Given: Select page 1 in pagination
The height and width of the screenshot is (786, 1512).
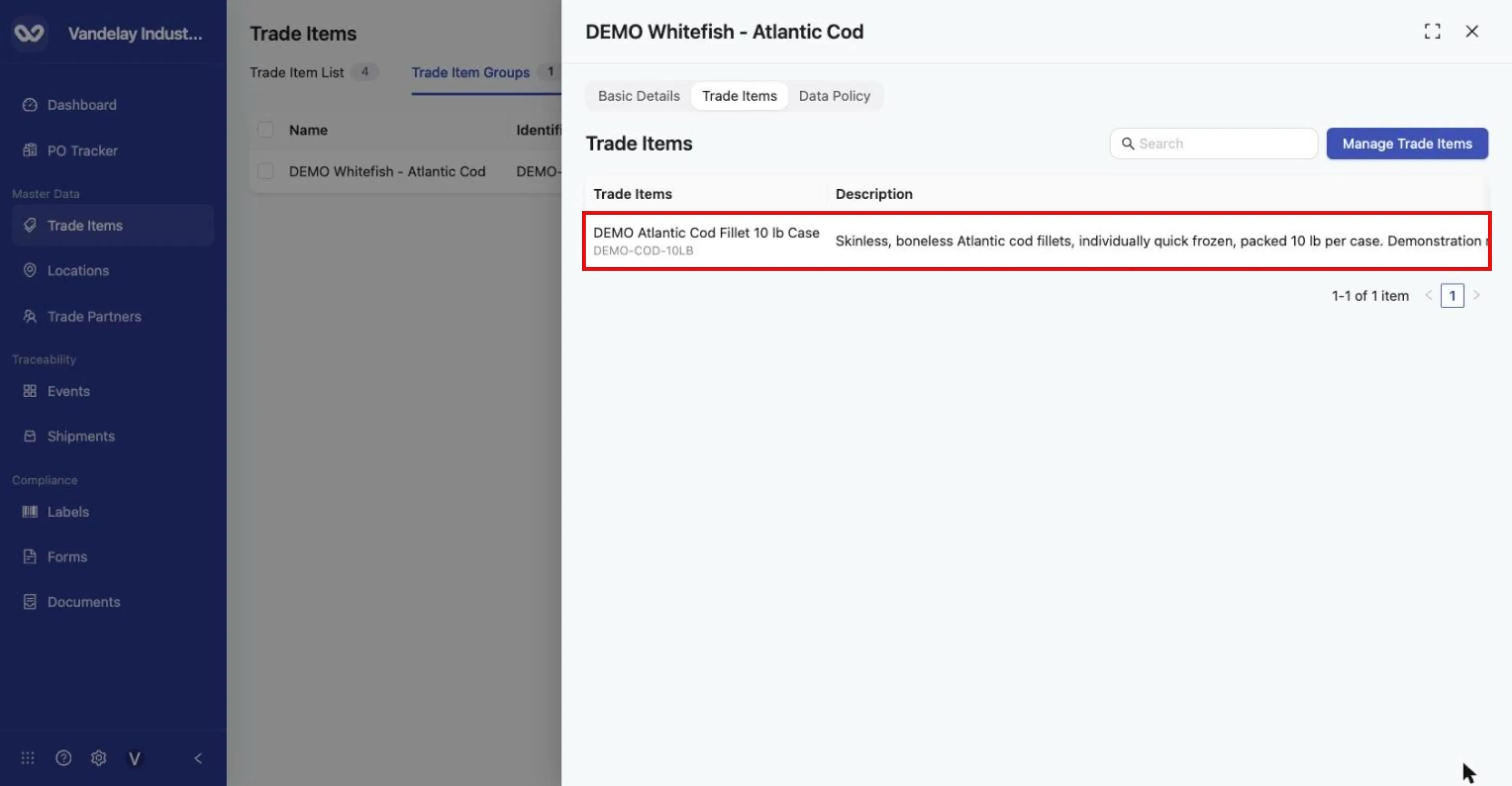Looking at the screenshot, I should coord(1452,296).
